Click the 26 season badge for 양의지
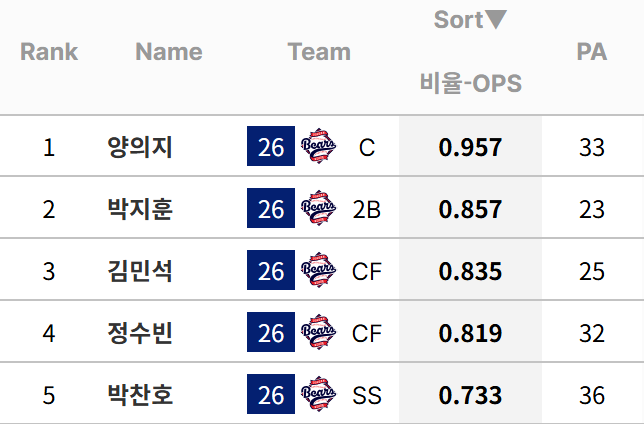The height and width of the screenshot is (424, 644). click(x=271, y=146)
